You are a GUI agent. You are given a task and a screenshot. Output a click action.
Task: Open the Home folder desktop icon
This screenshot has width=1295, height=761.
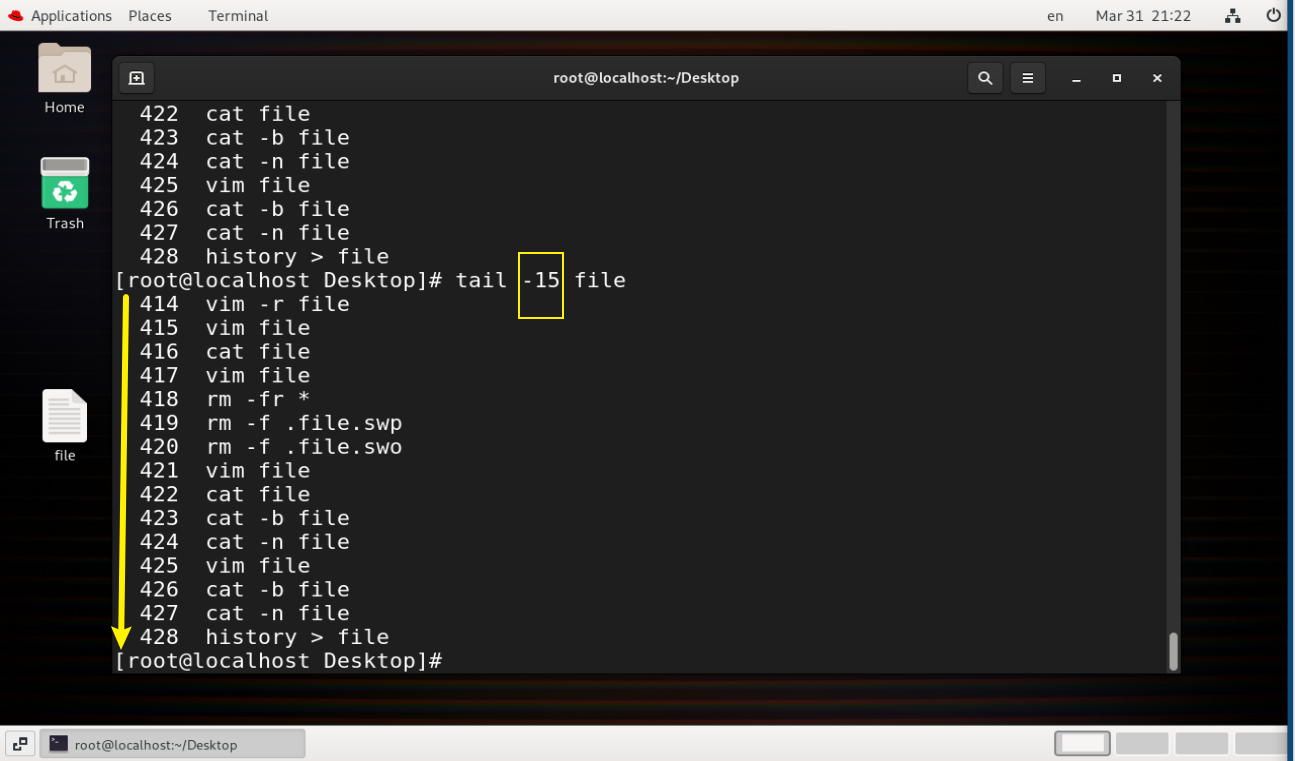(64, 68)
